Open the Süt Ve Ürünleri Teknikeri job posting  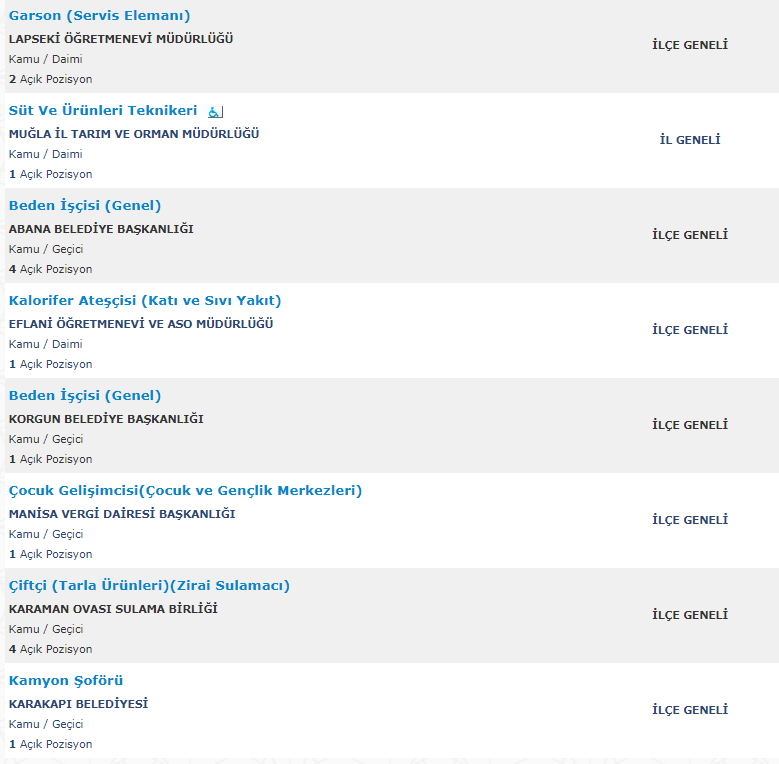tap(103, 111)
